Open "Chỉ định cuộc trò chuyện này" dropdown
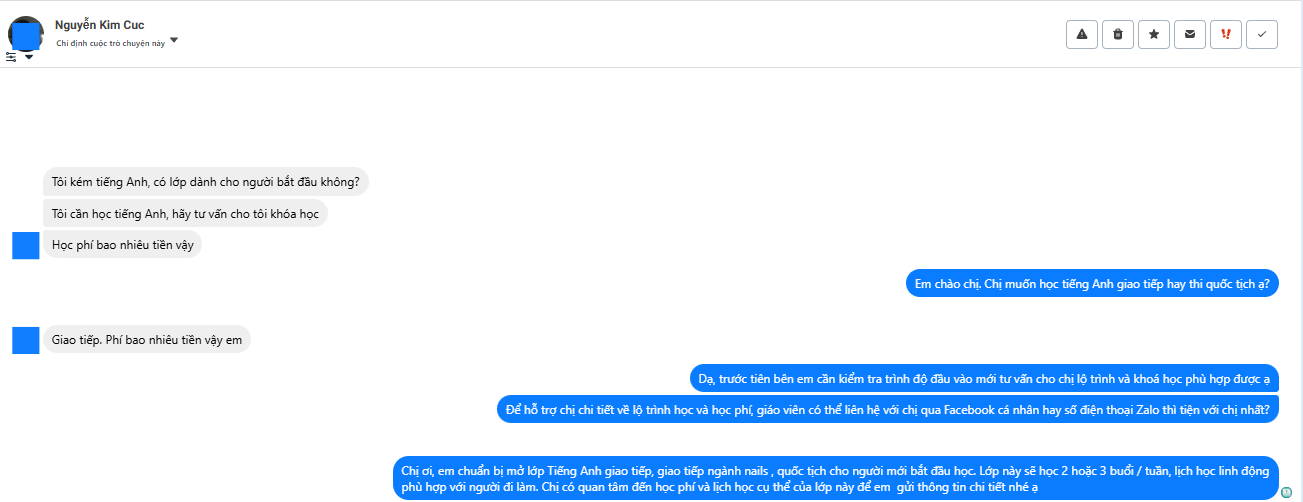Screen dimensions: 1303x502 coord(111,43)
